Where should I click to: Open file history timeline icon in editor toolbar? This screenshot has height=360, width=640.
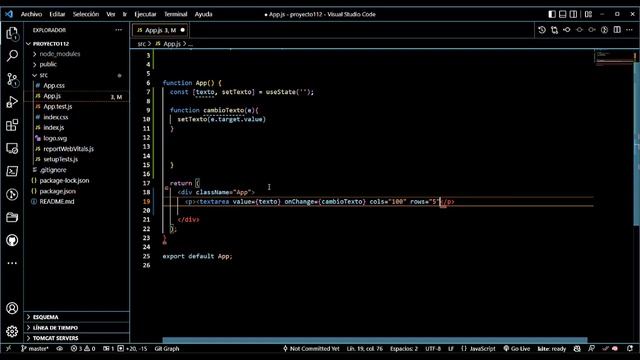click(x=542, y=30)
